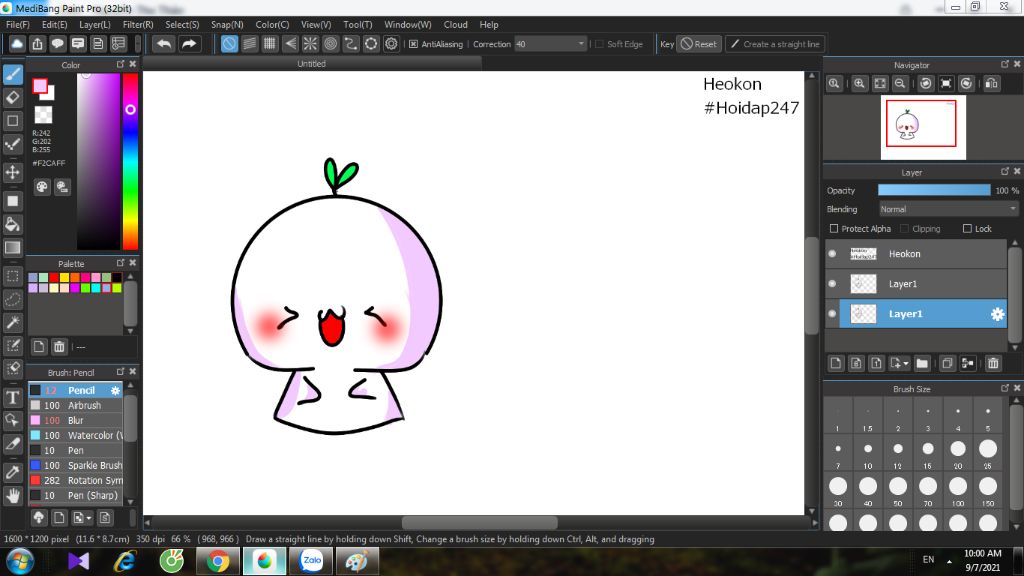Screen dimensions: 1024x576
Task: Click the Undo arrow in the toolbar
Action: point(164,44)
